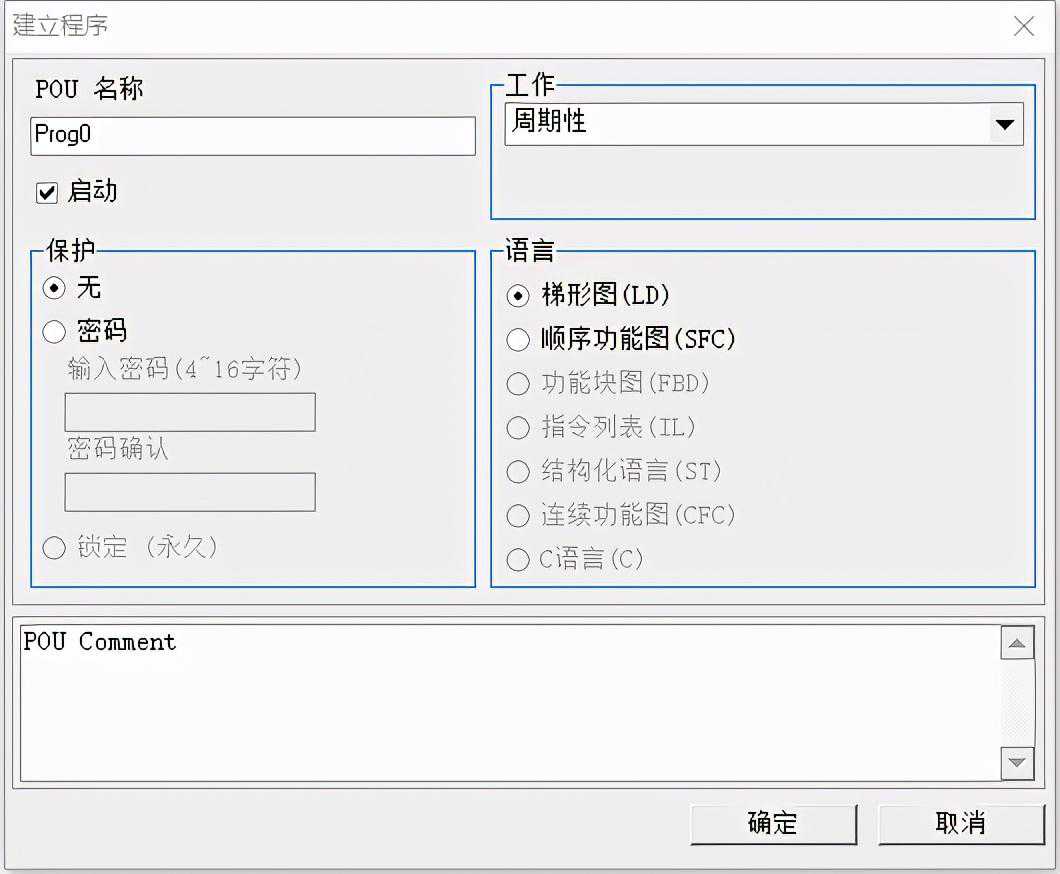
Task: Toggle the 启动 checkbox
Action: point(47,193)
